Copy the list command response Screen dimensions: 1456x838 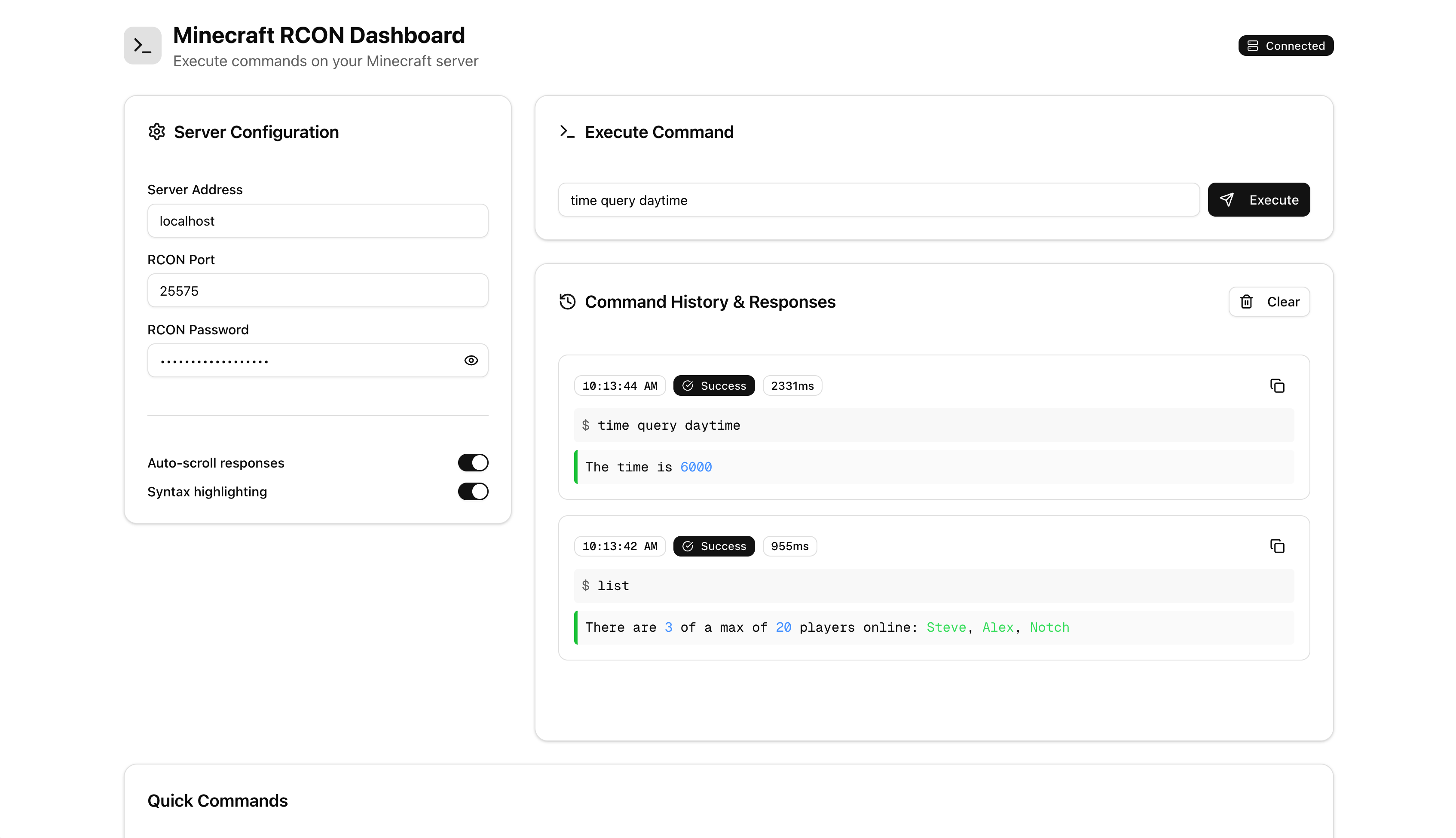click(1277, 546)
